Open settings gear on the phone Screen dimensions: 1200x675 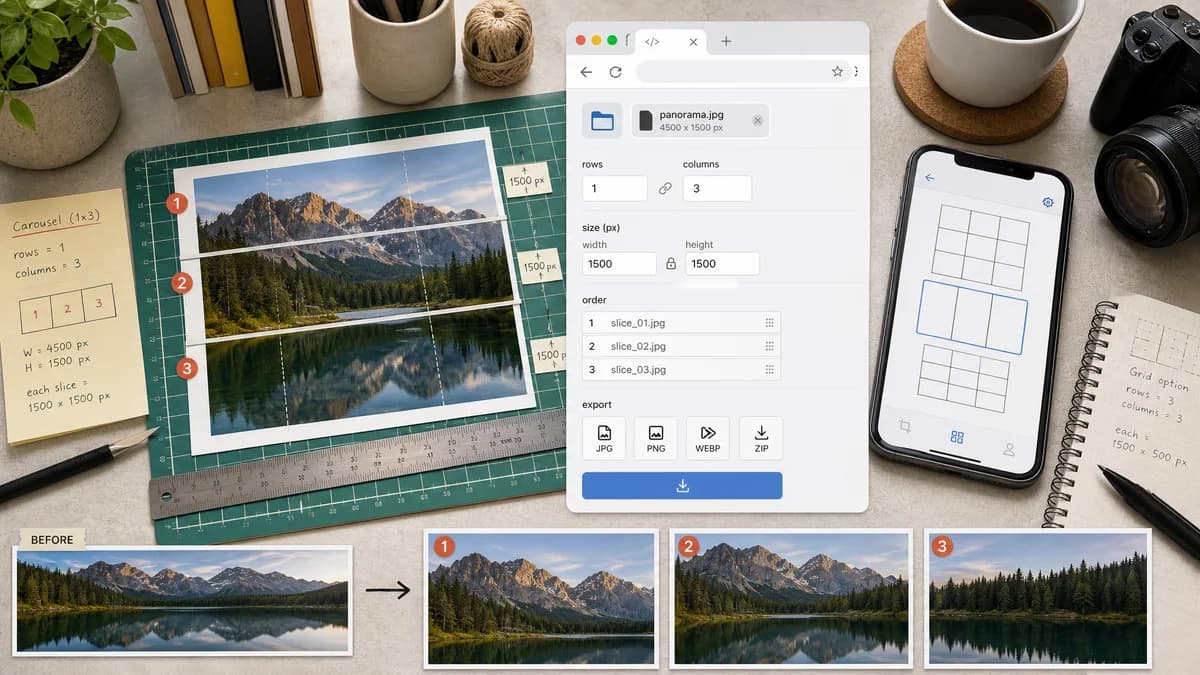click(x=1048, y=202)
